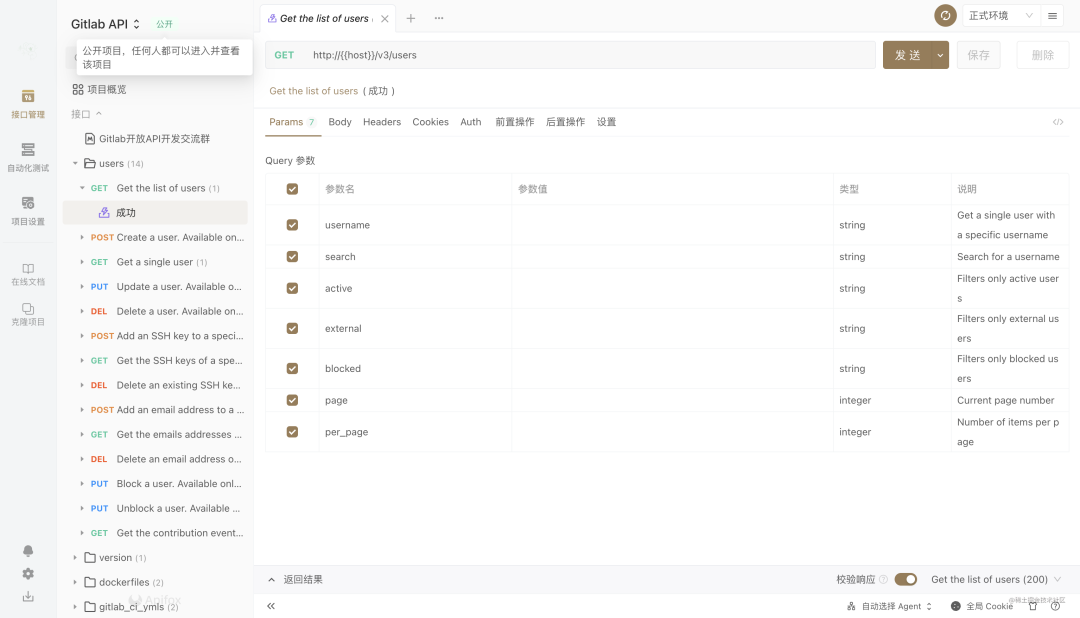Expand the dockerfiles folder
1080x618 pixels.
(75, 582)
